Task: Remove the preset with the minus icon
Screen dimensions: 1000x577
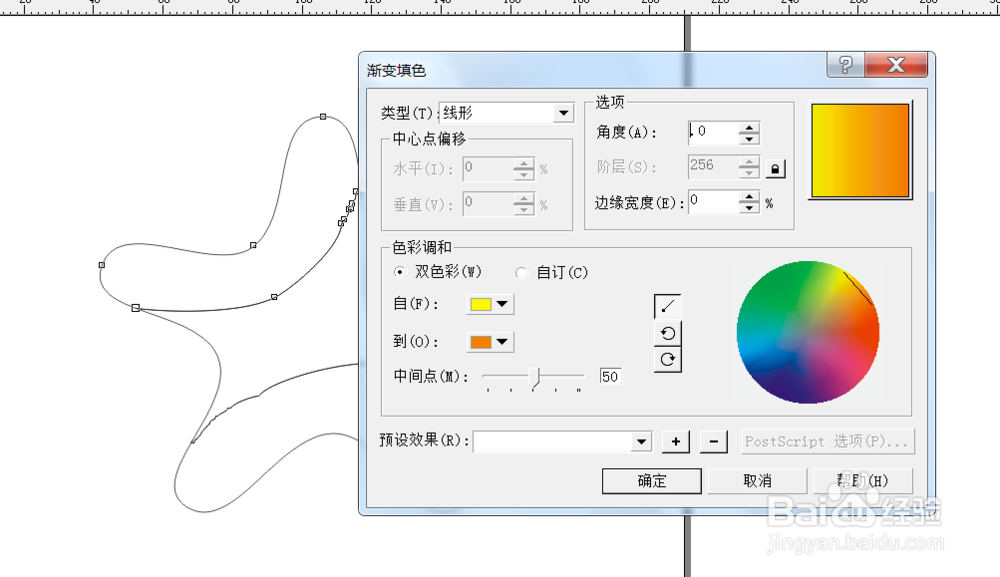Action: click(x=712, y=441)
